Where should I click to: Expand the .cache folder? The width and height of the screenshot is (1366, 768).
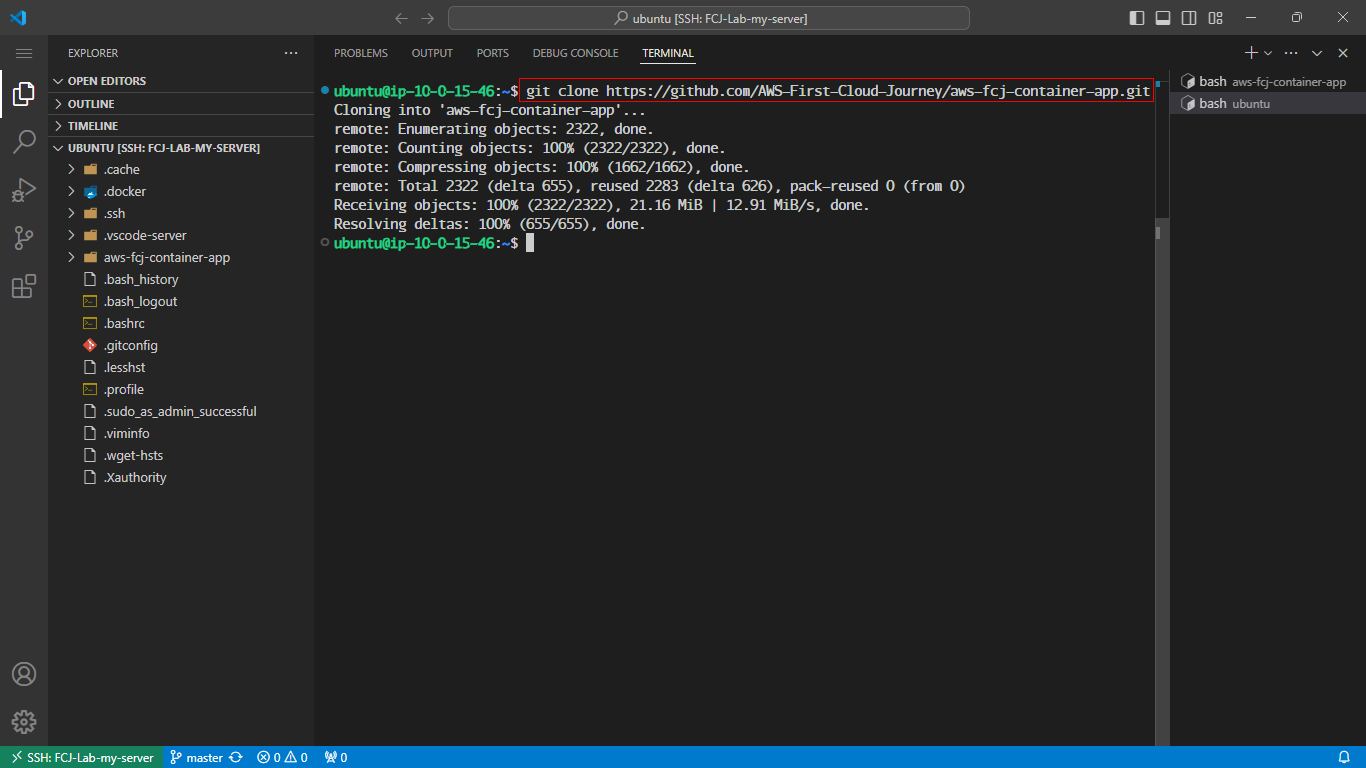181,169
